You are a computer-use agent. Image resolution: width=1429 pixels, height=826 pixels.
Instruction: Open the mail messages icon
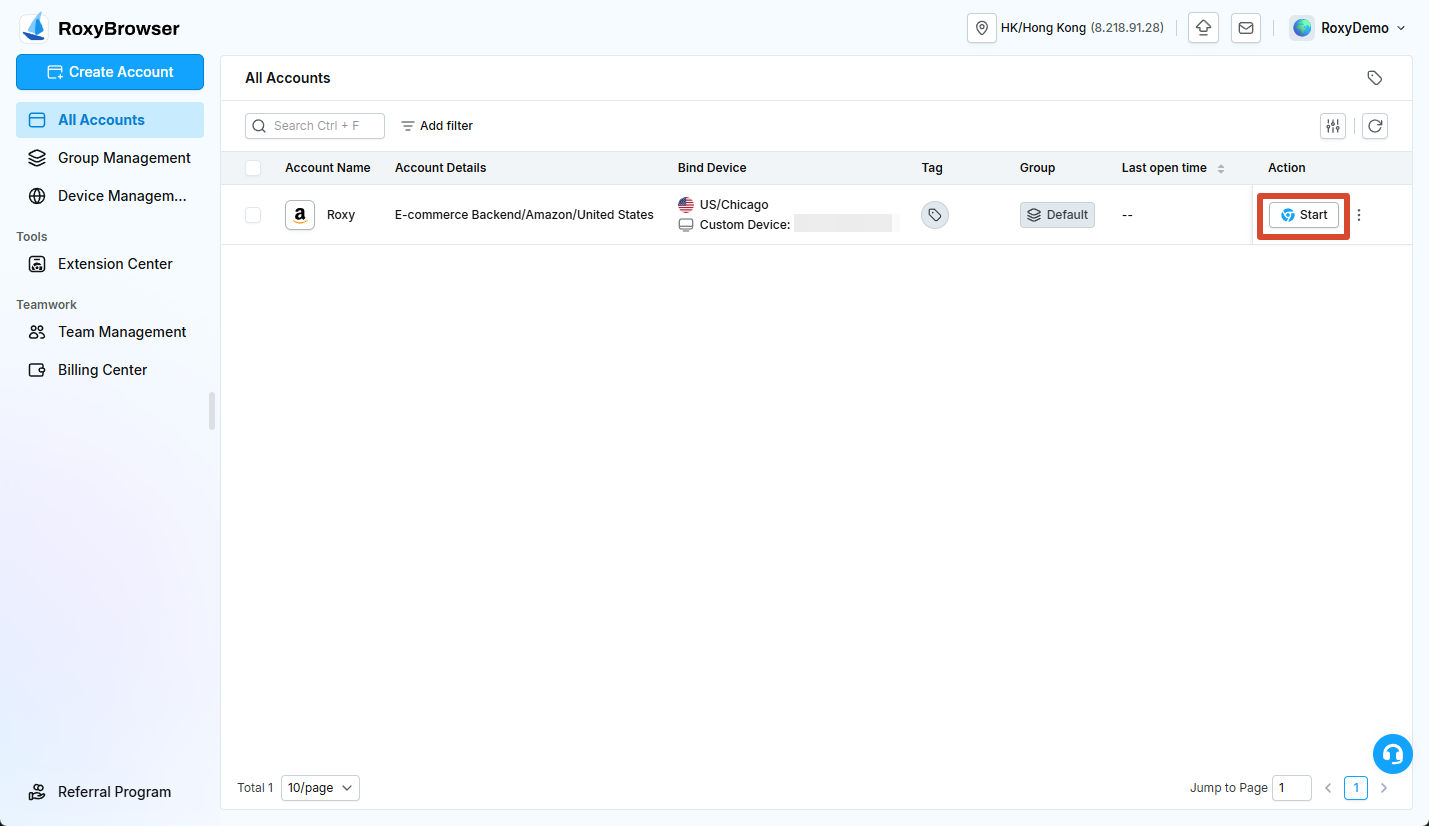(x=1246, y=28)
